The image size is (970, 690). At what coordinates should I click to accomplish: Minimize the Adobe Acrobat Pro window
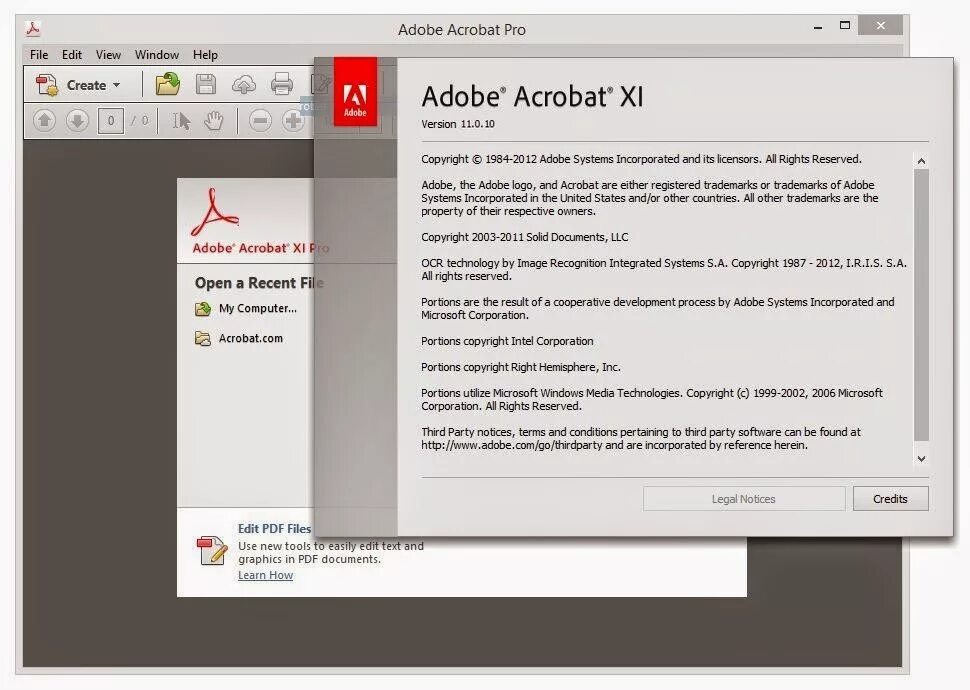coord(818,27)
